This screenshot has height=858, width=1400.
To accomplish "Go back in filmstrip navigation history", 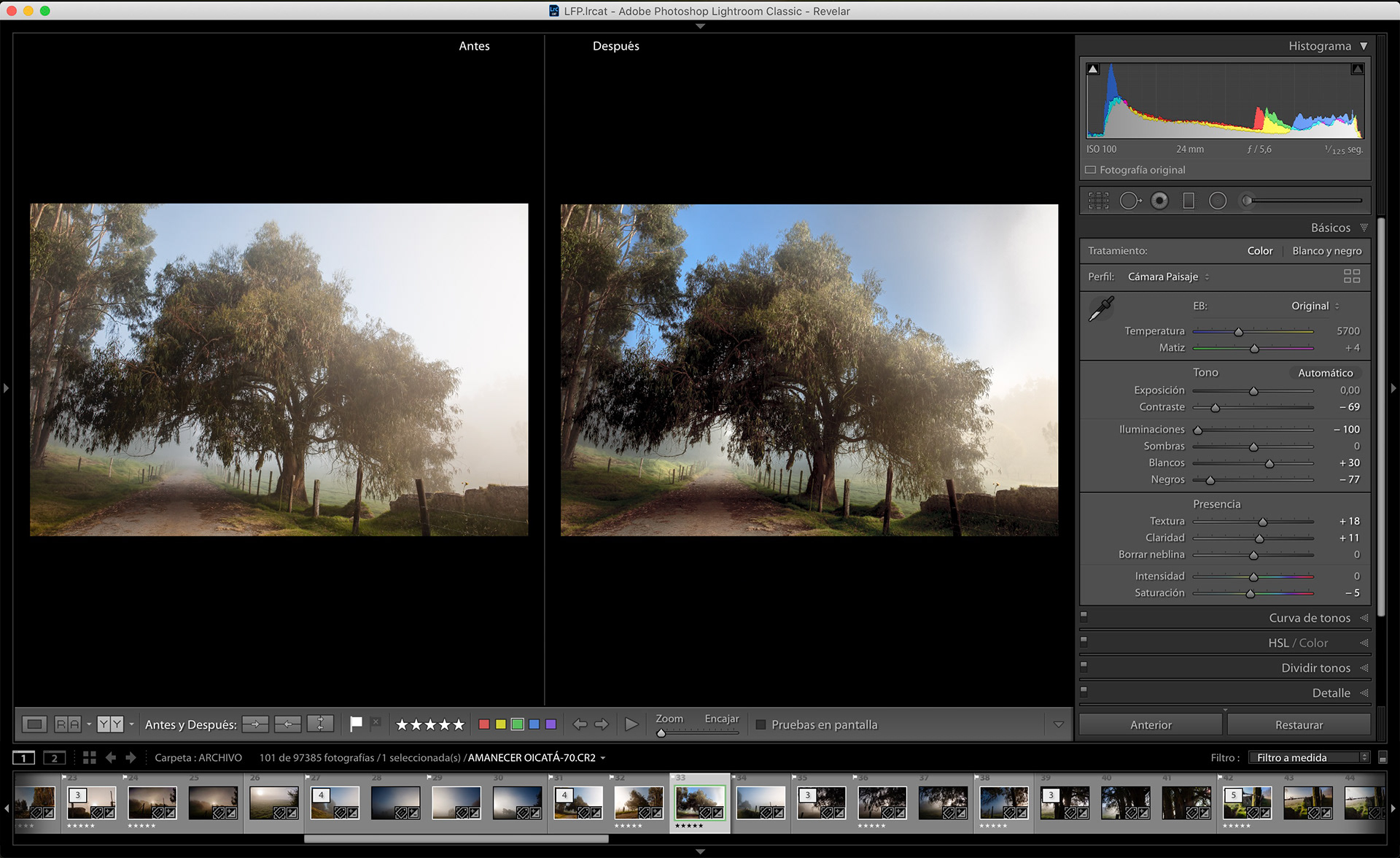I will click(111, 758).
